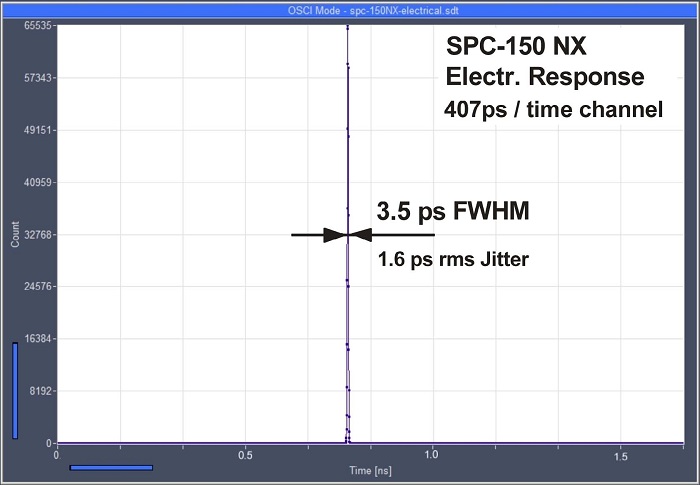Click the horizontal blue time-axis slider bar
Image resolution: width=700 pixels, height=485 pixels.
coord(111,468)
